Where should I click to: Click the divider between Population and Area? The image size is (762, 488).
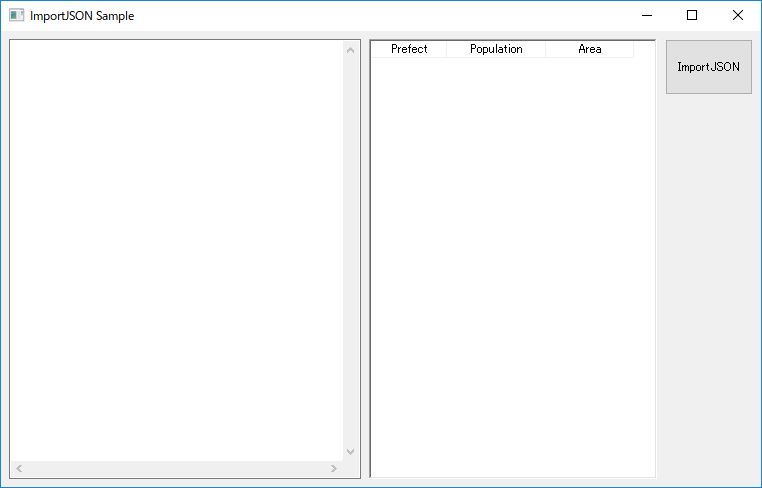pos(545,49)
